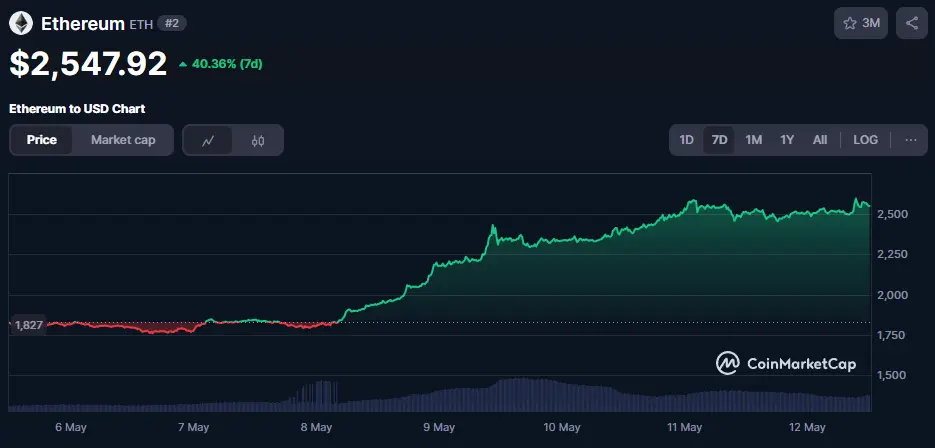Click the #2 rank badge
Image resolution: width=935 pixels, height=448 pixels.
(172, 23)
